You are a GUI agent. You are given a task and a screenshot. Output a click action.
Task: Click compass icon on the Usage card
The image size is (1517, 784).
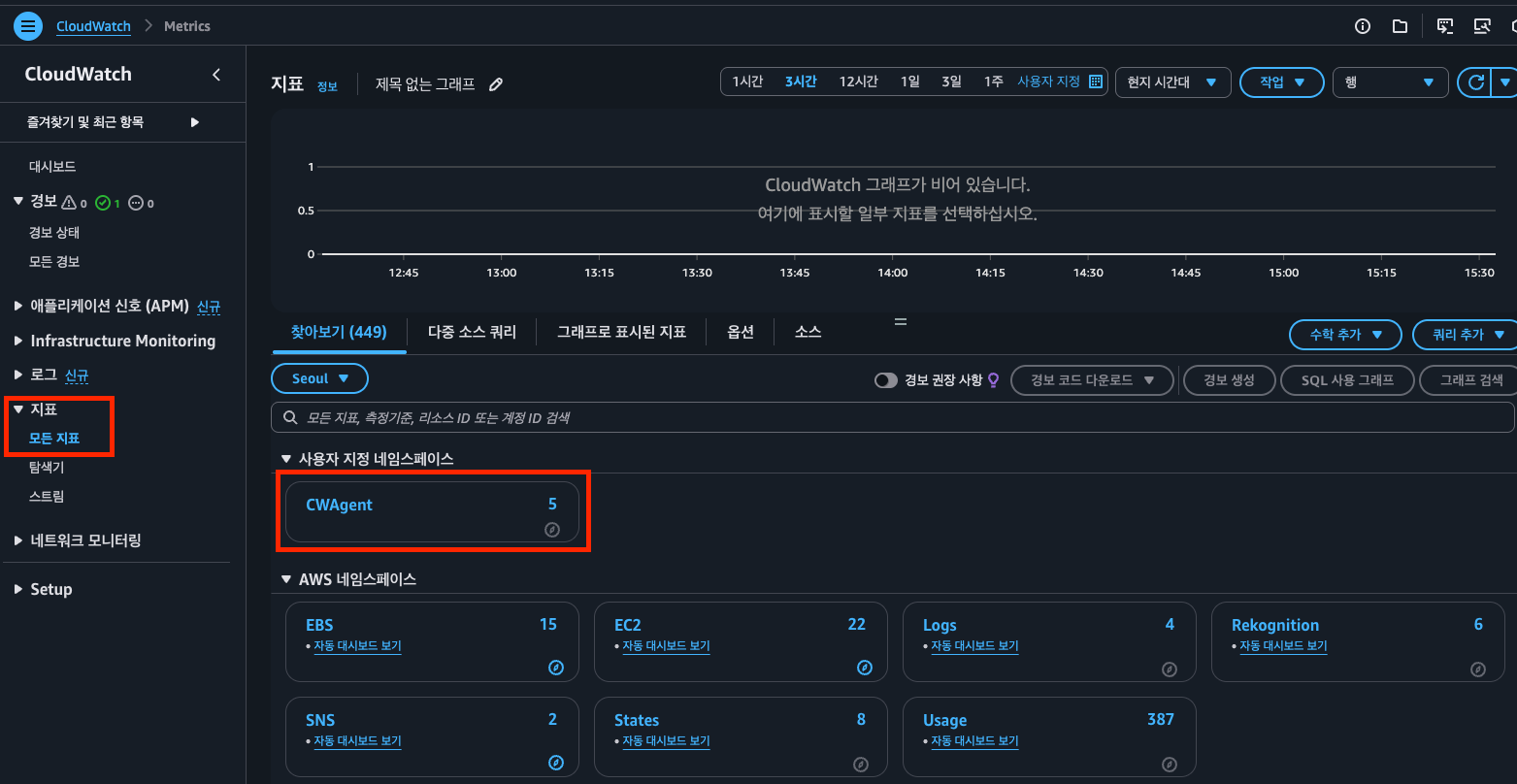click(x=1170, y=765)
